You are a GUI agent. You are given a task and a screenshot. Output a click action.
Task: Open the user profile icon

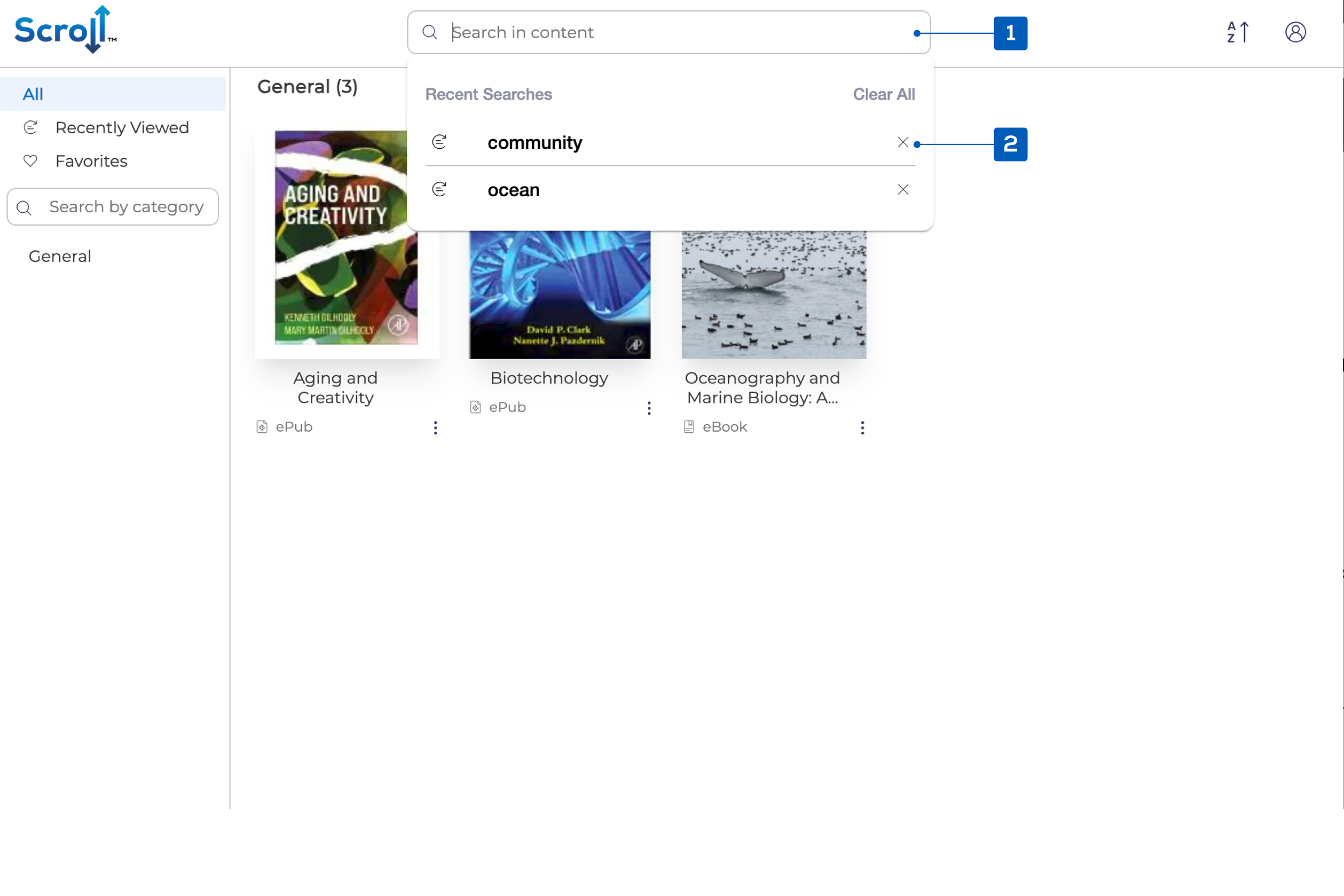point(1295,32)
